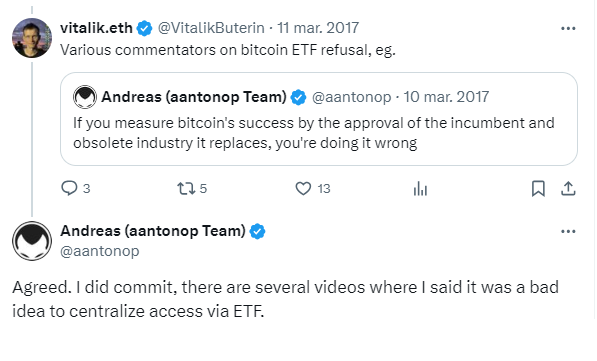Click the @aantonop handle under reply author
Image resolution: width=597 pixels, height=361 pixels.
point(100,251)
